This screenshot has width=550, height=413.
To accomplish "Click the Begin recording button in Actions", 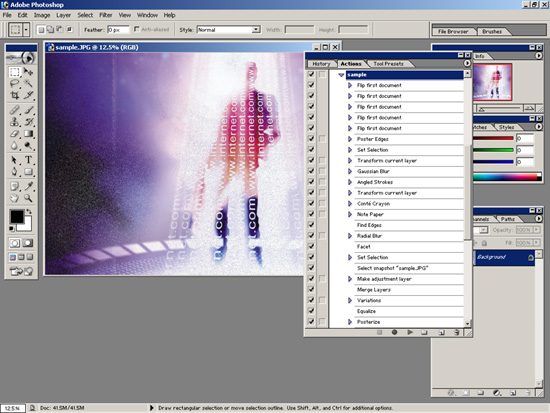I will [394, 332].
